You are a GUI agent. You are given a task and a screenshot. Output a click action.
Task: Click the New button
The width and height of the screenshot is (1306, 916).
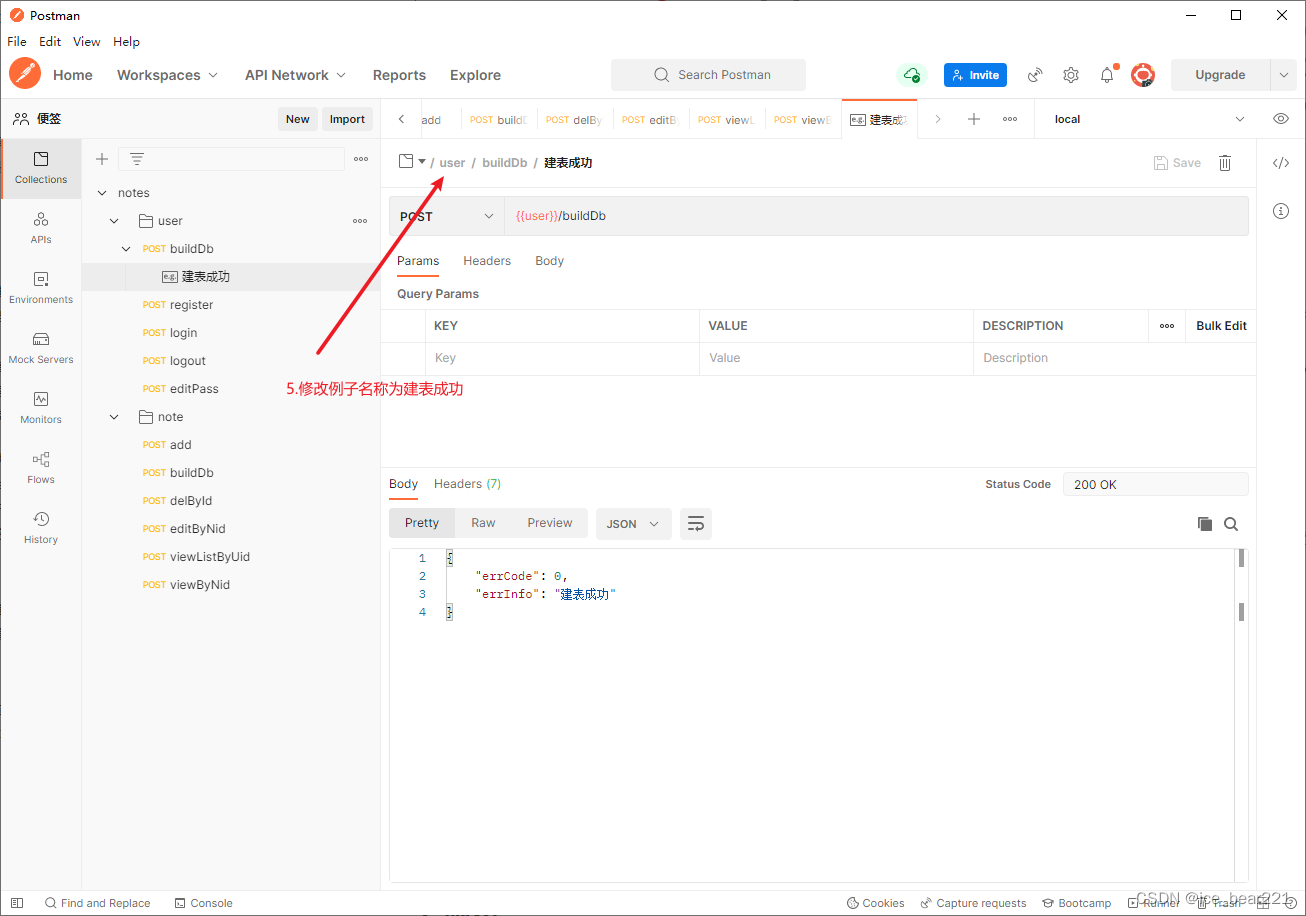(x=298, y=119)
